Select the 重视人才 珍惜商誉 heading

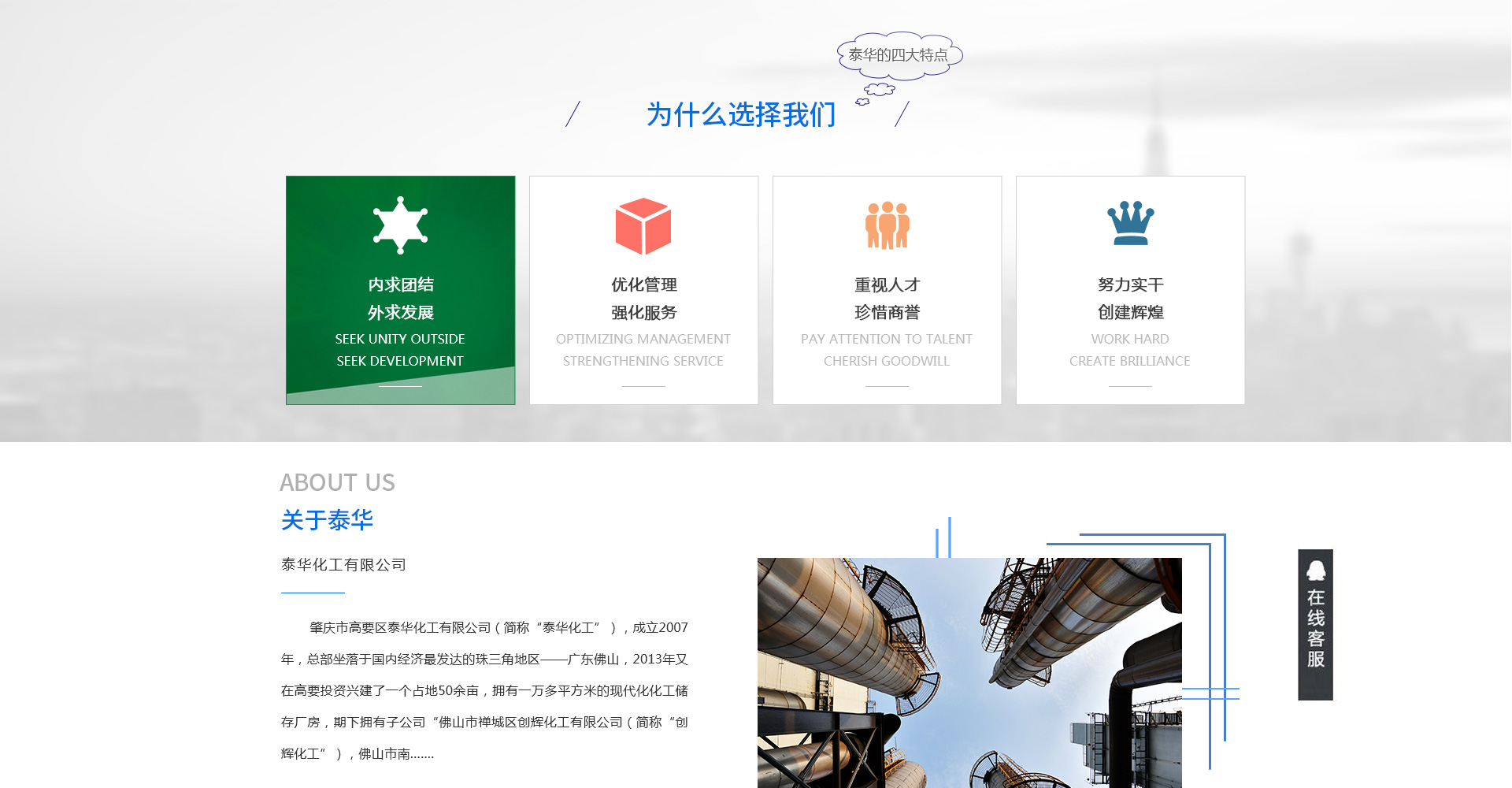click(887, 299)
